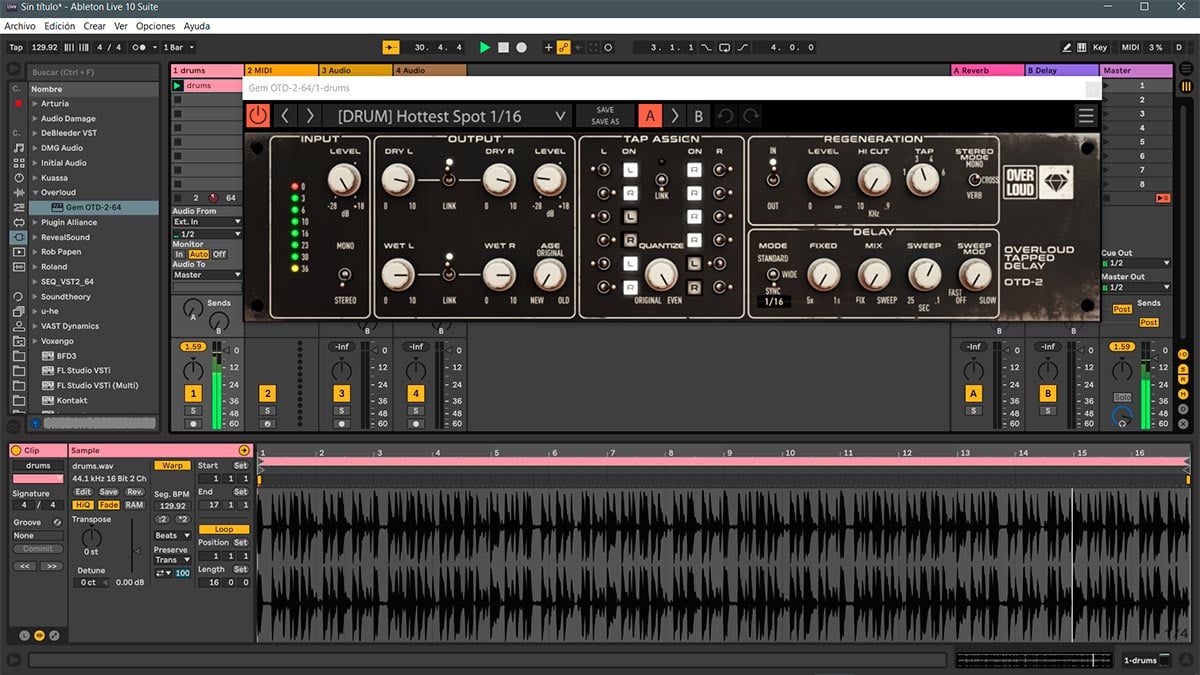The image size is (1200, 675).
Task: Click the OTD-2 redo arrow
Action: coord(750,116)
